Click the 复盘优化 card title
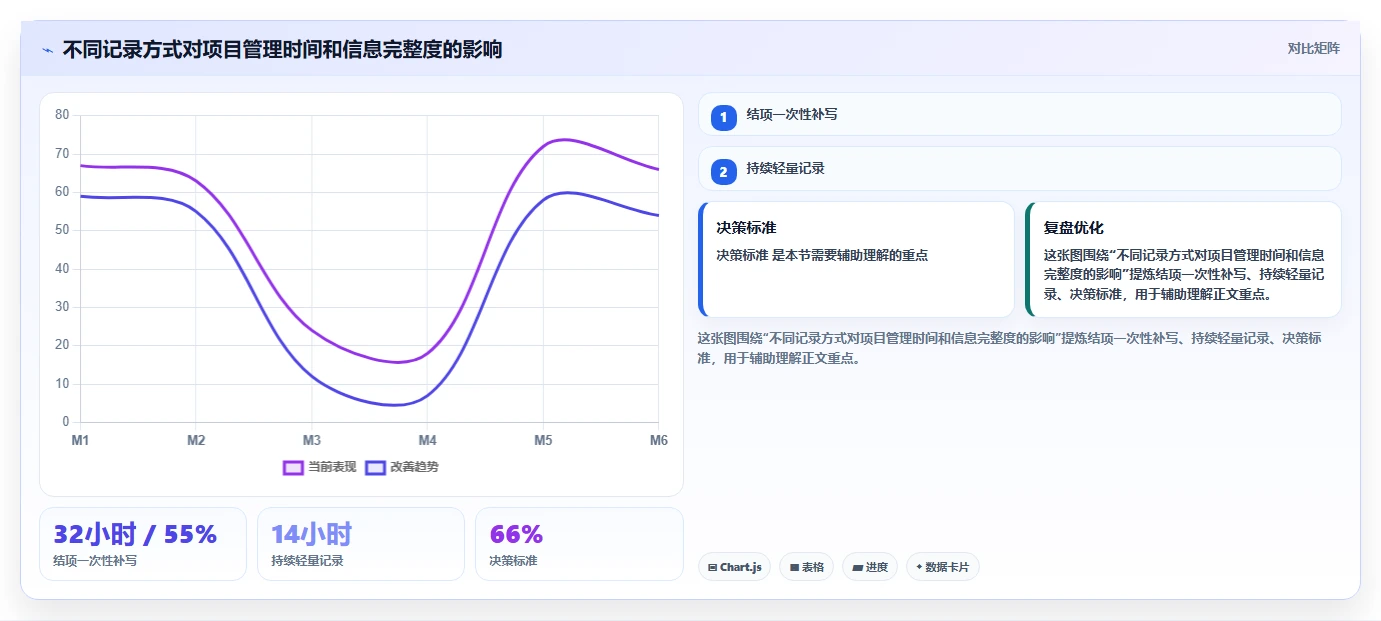Viewport: 1381px width, 621px height. coord(1074,228)
